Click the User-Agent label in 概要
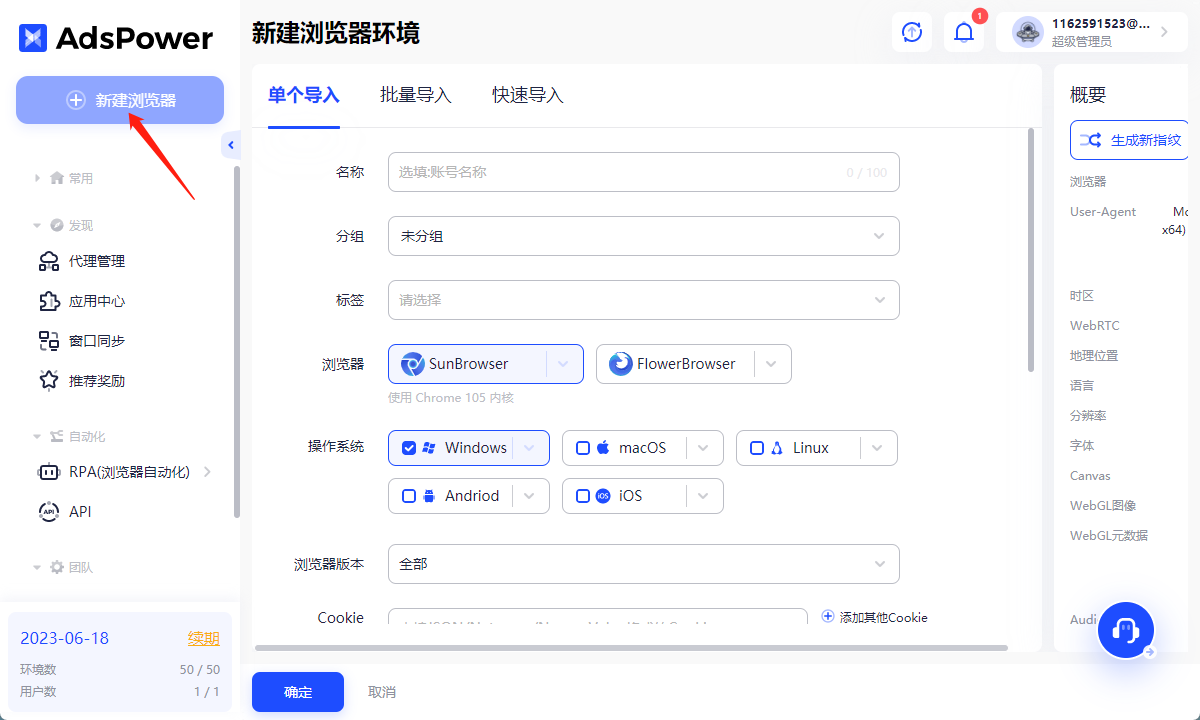1200x720 pixels. (1103, 212)
